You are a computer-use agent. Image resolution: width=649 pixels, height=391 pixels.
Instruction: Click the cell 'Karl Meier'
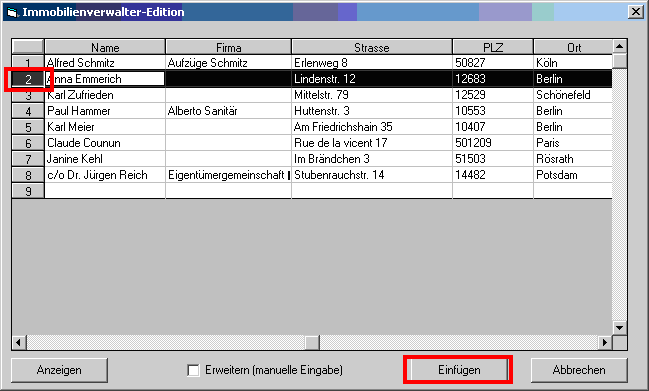click(105, 127)
